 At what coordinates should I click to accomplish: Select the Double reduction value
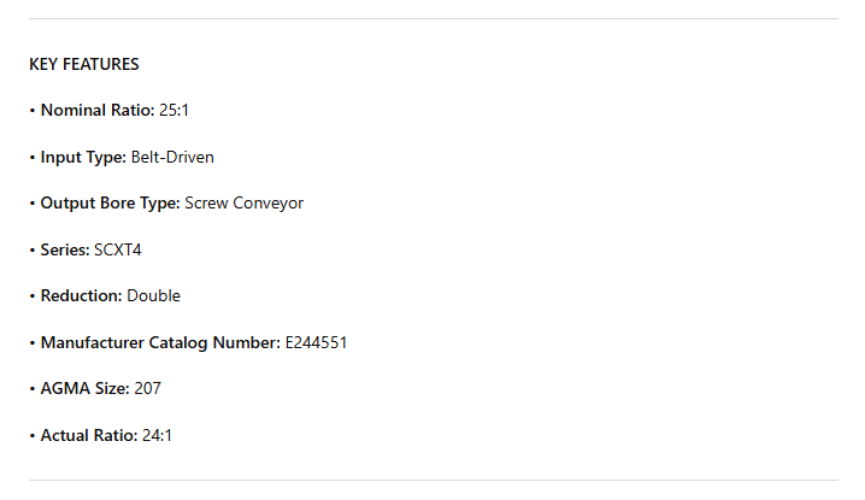[154, 296]
